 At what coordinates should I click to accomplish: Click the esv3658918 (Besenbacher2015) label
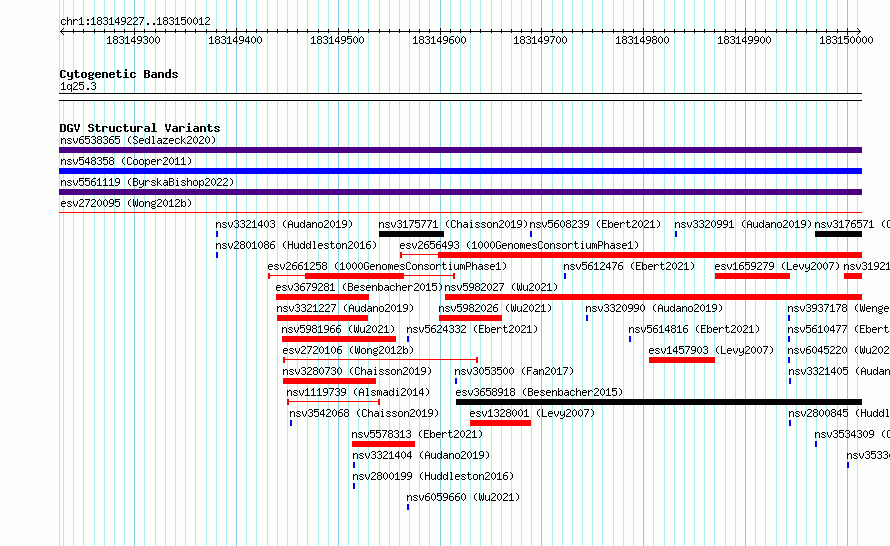click(539, 392)
